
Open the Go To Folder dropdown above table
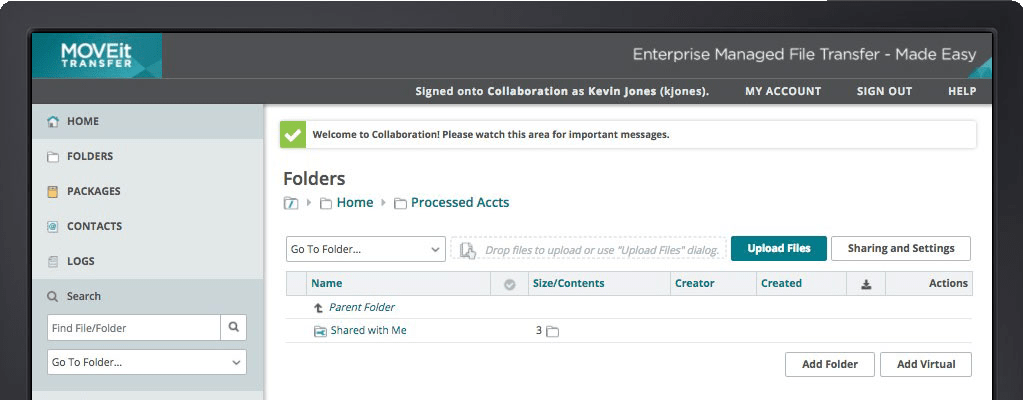(x=365, y=248)
